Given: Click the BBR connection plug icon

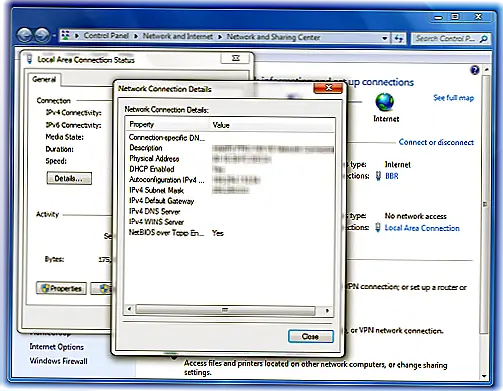Looking at the screenshot, I should pyautogui.click(x=378, y=176).
